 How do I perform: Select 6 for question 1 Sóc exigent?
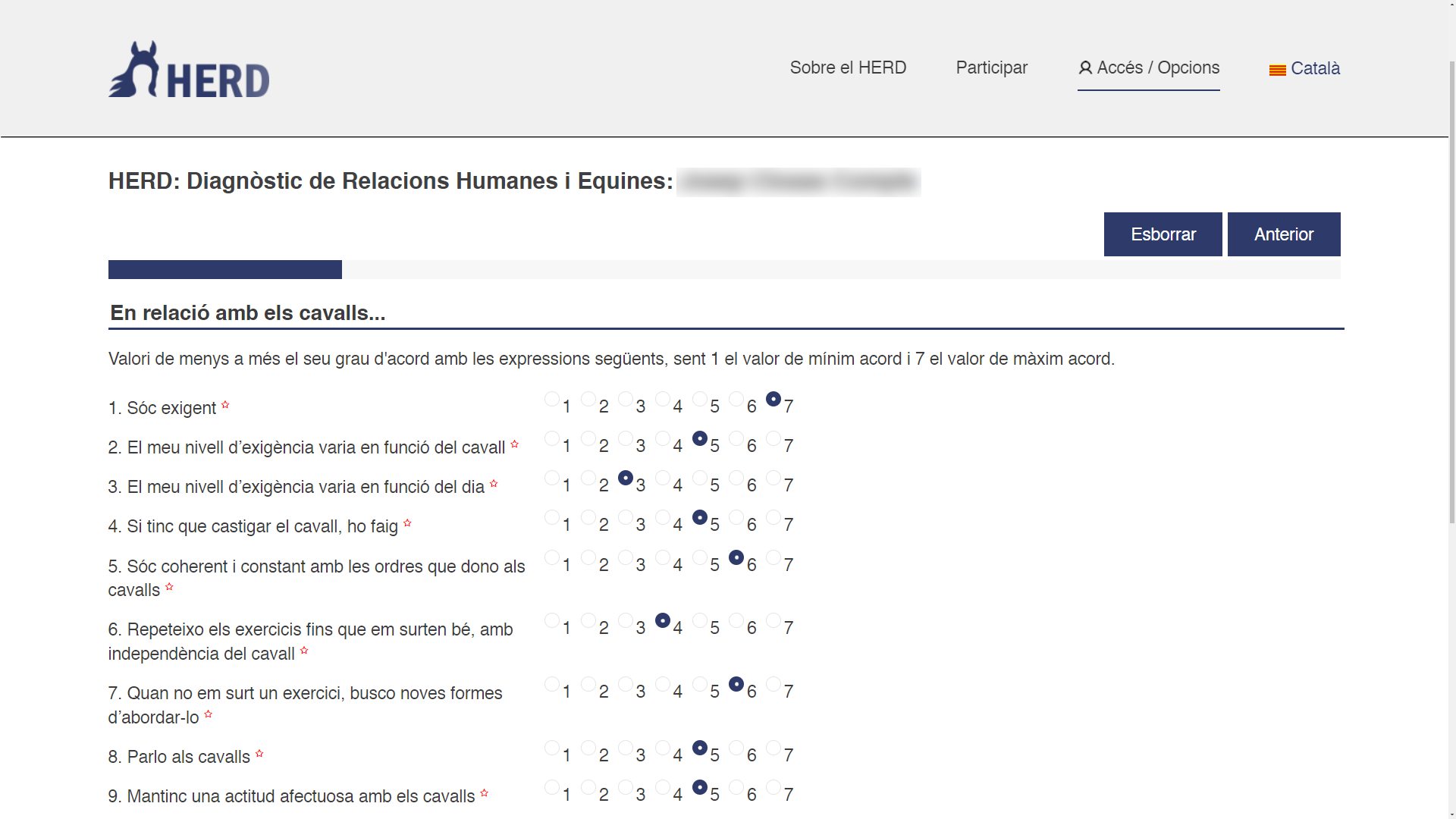736,399
